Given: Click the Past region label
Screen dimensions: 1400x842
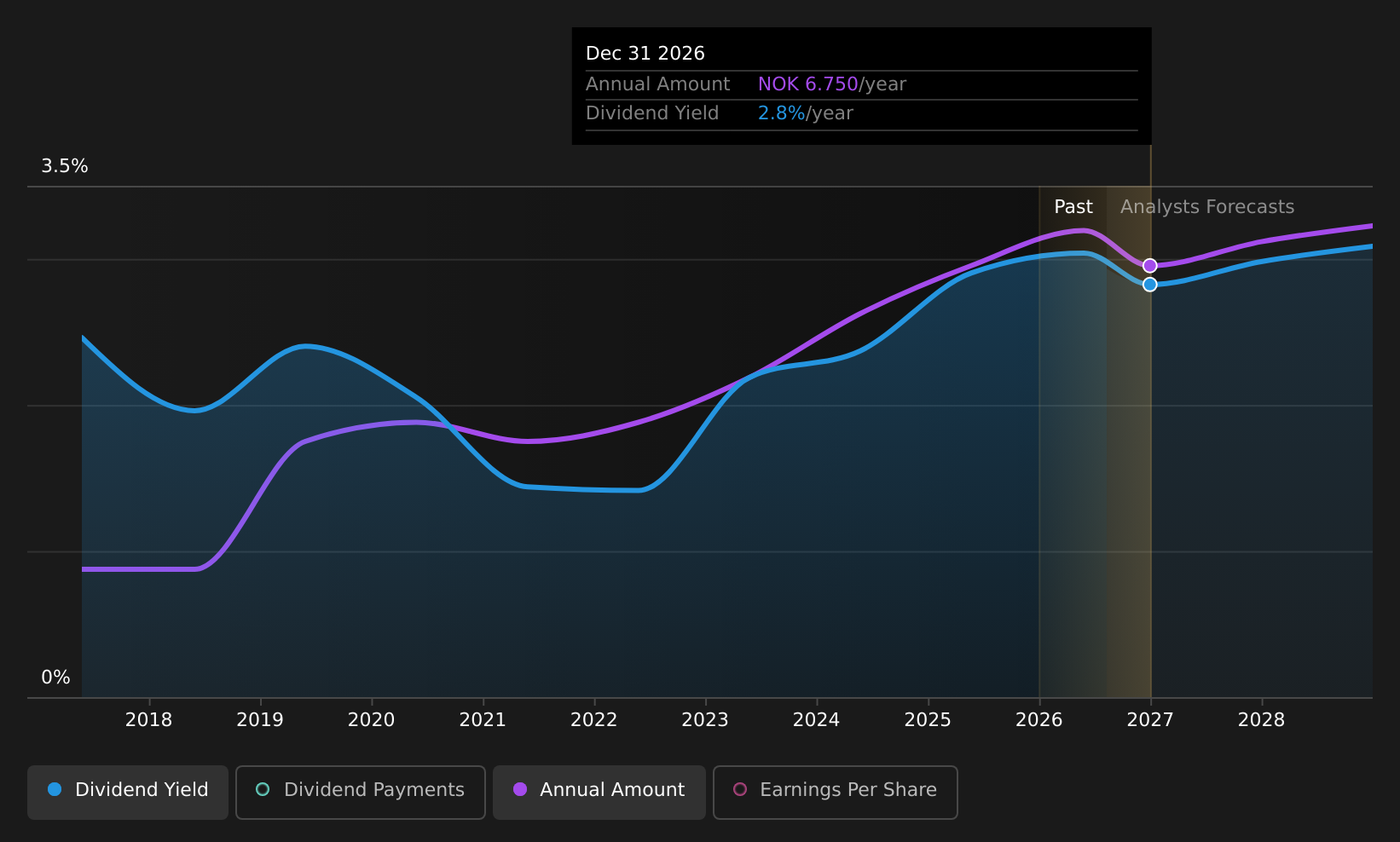Looking at the screenshot, I should tap(1073, 207).
